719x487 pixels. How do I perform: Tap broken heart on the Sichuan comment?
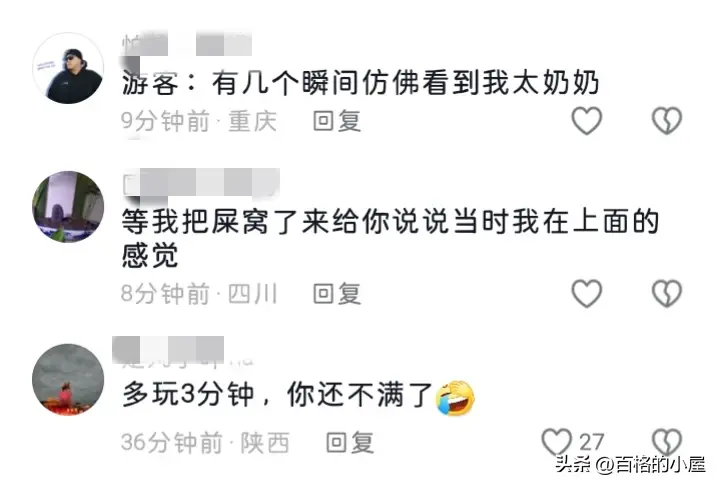click(667, 293)
